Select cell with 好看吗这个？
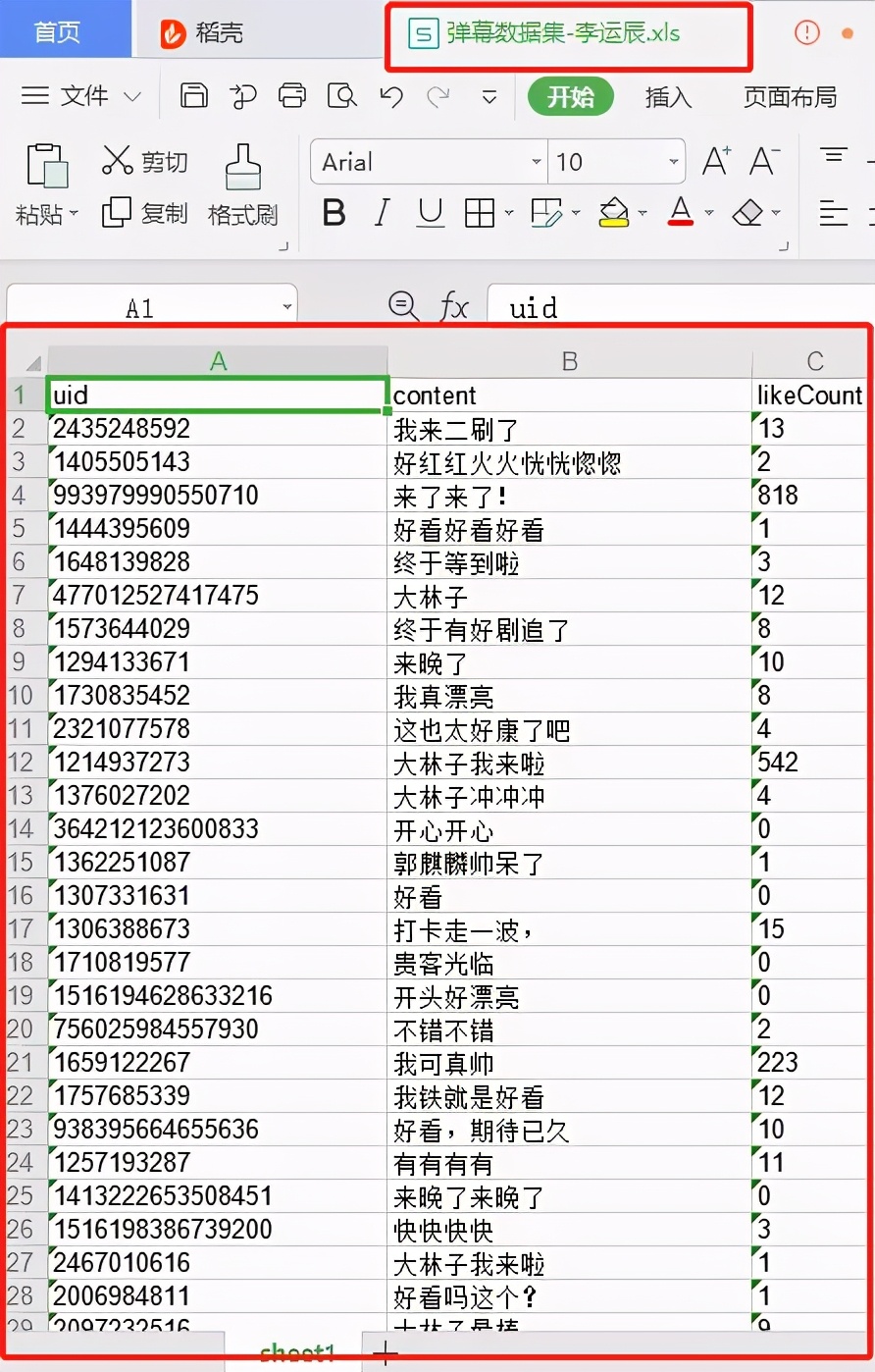875x1372 pixels. coord(570,1296)
